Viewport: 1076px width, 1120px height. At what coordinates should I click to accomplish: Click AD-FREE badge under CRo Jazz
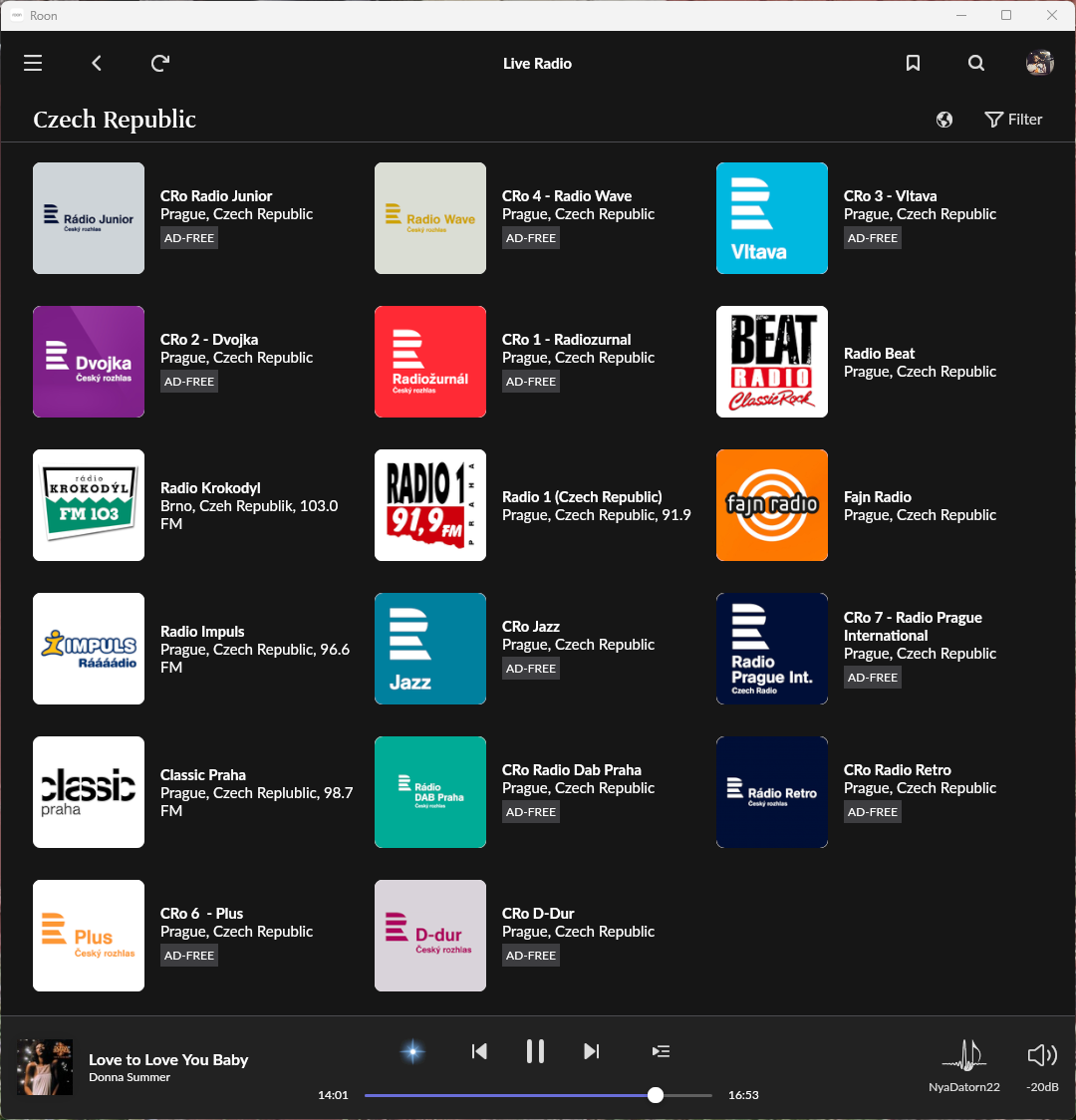(x=530, y=669)
